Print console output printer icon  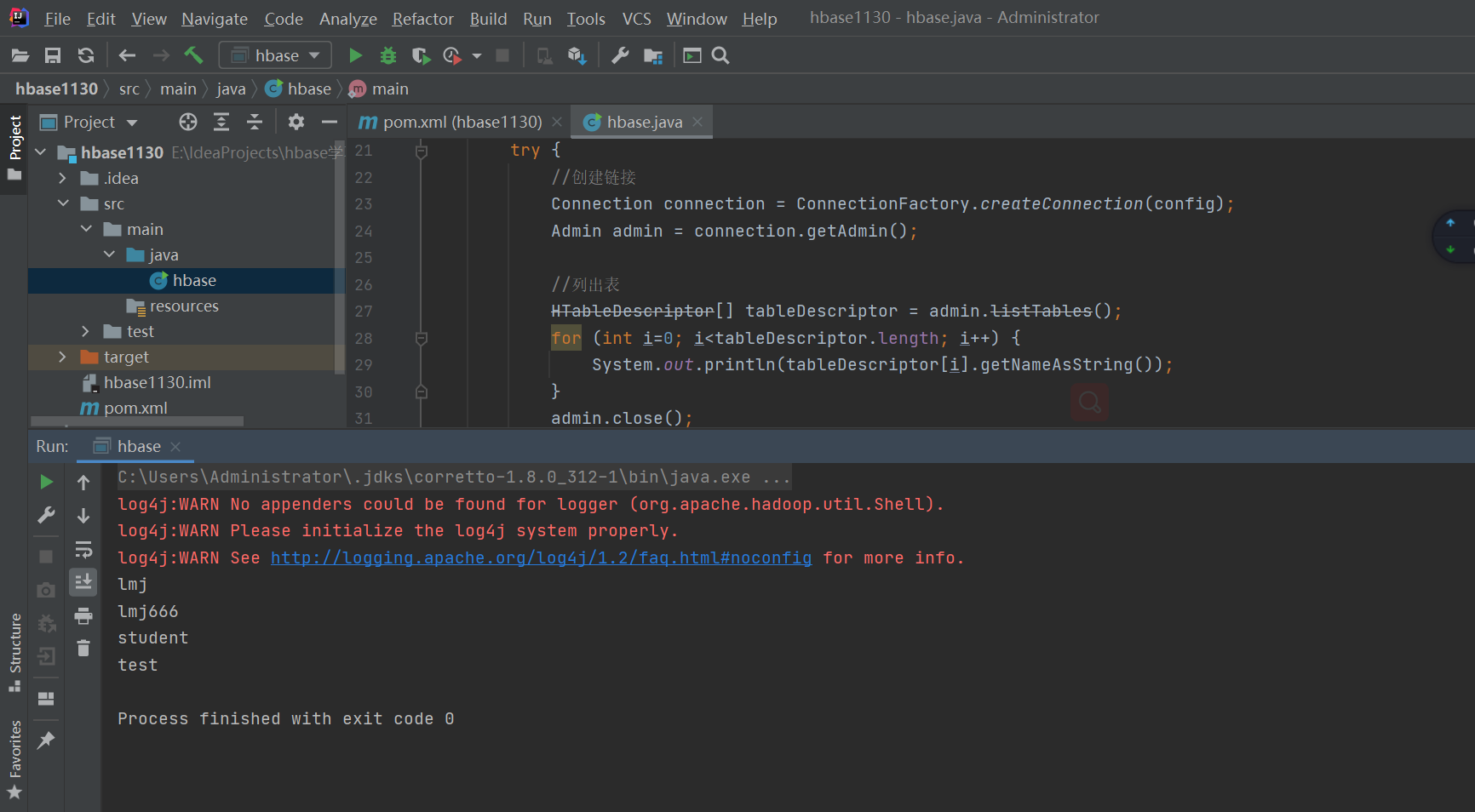[x=83, y=615]
